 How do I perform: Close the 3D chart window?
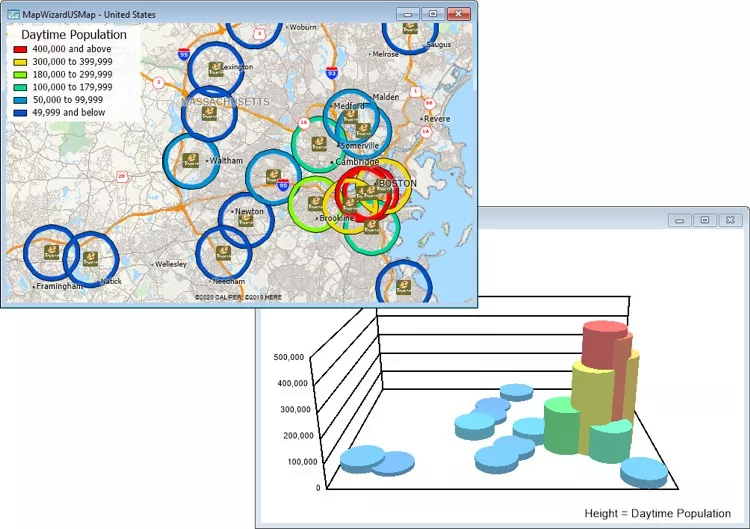click(x=731, y=219)
